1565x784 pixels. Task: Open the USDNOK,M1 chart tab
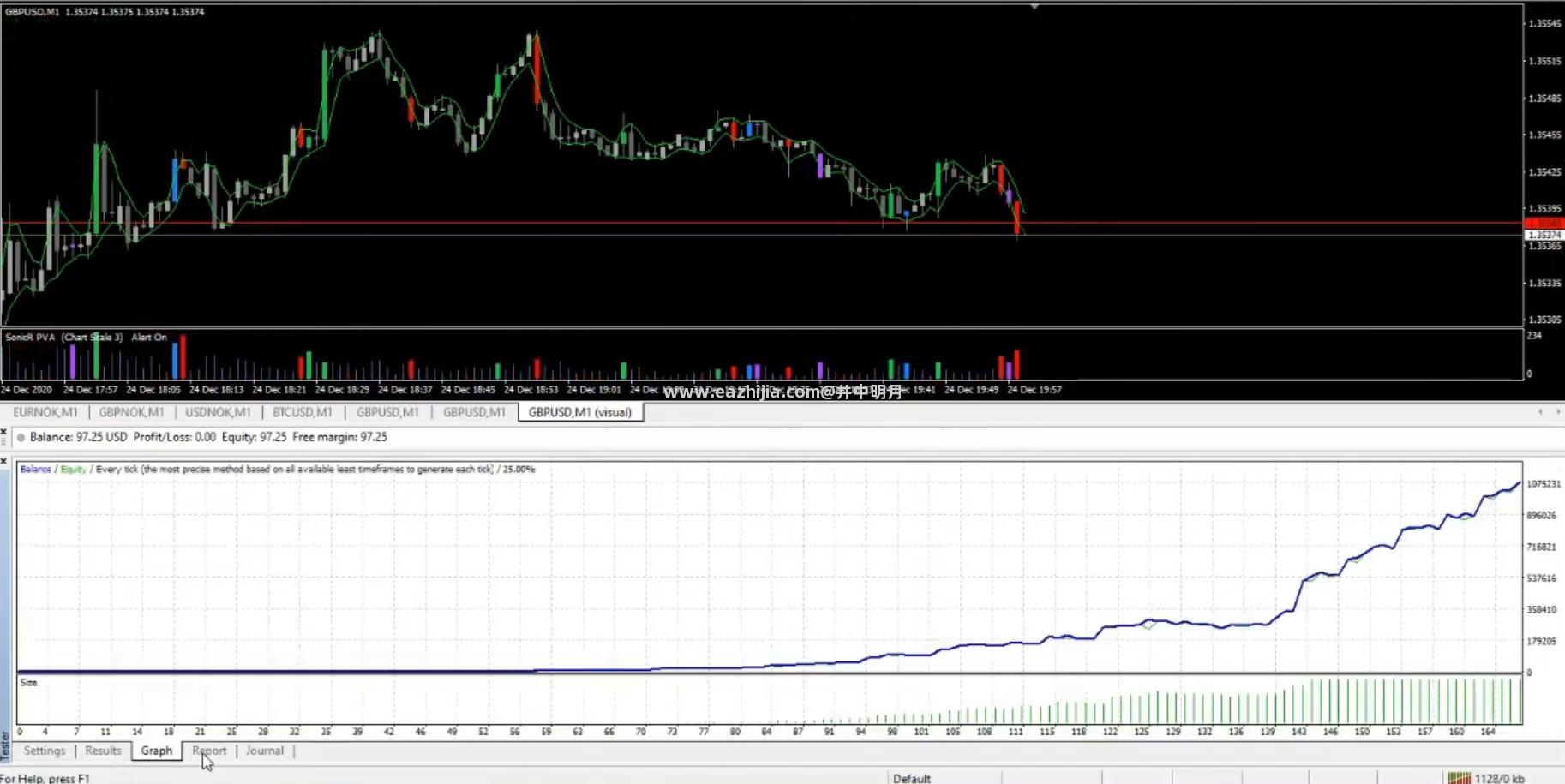tap(218, 412)
